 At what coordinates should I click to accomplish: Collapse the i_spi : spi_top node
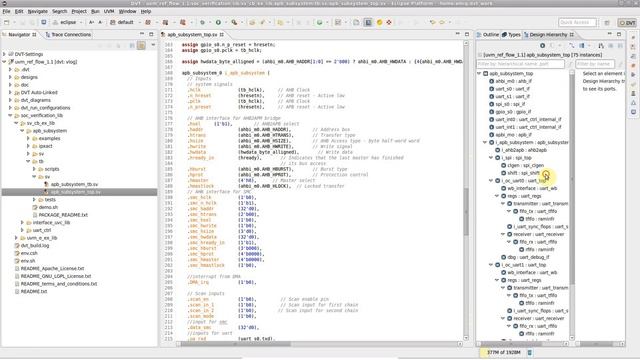point(491,158)
